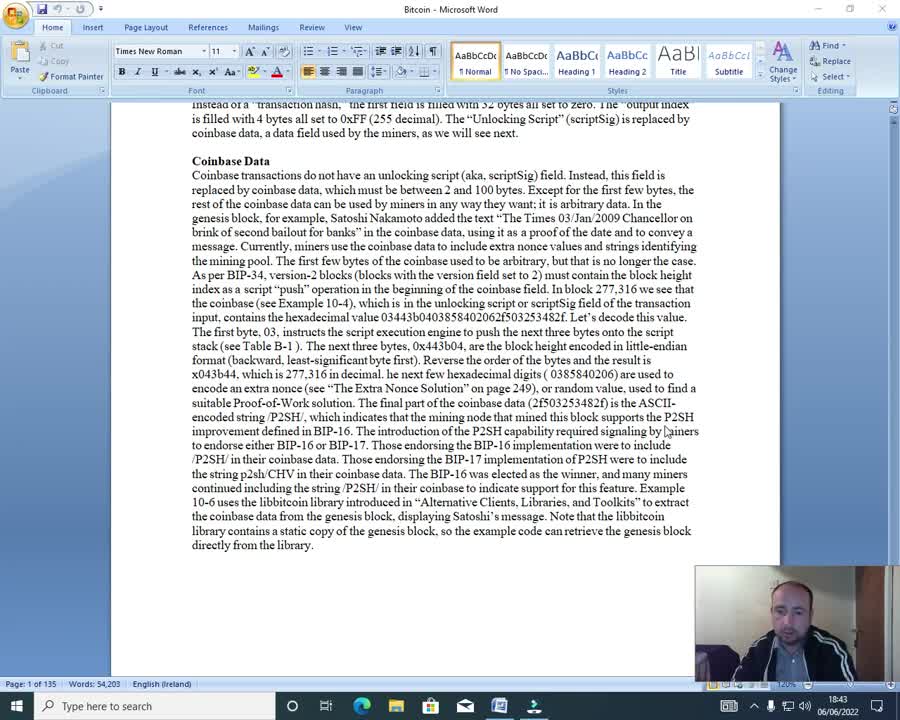Expand Paragraph dialog launcher

click(x=437, y=91)
